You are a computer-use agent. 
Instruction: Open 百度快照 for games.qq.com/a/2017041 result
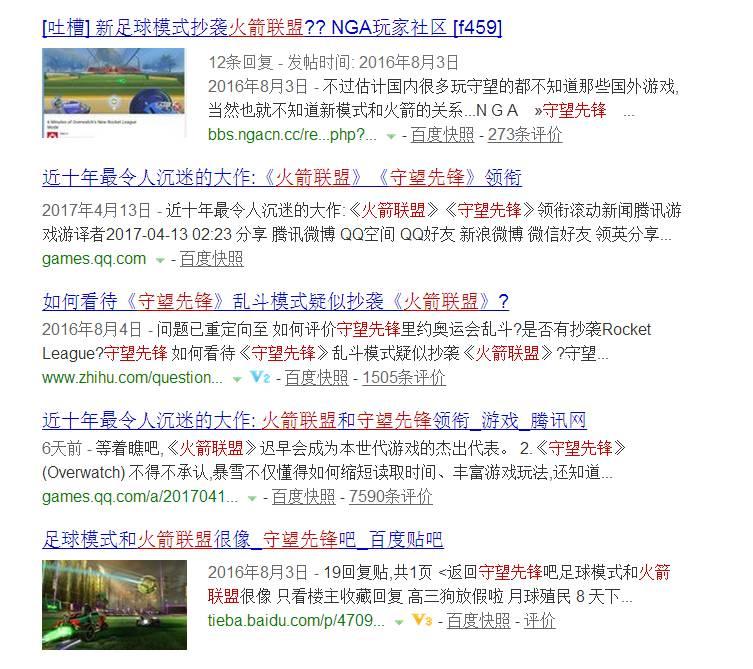304,497
